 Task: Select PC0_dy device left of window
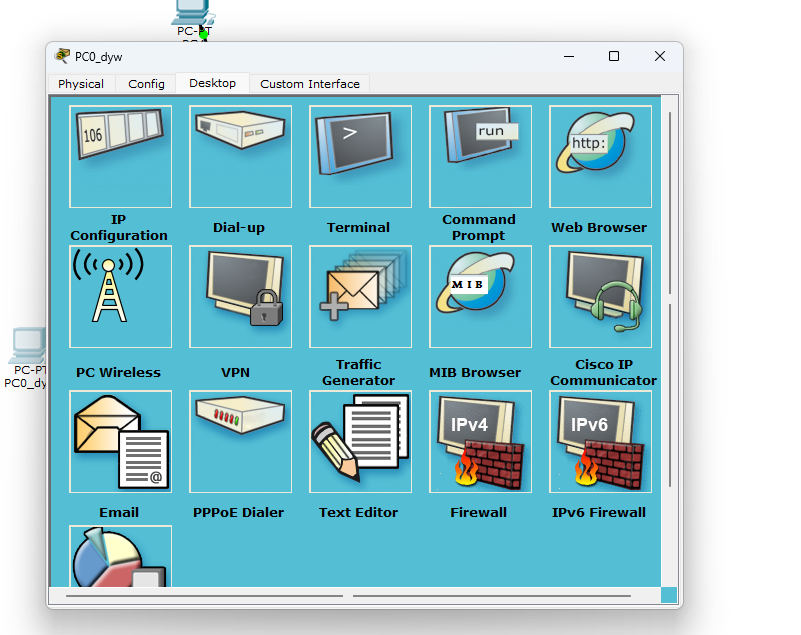click(x=27, y=358)
